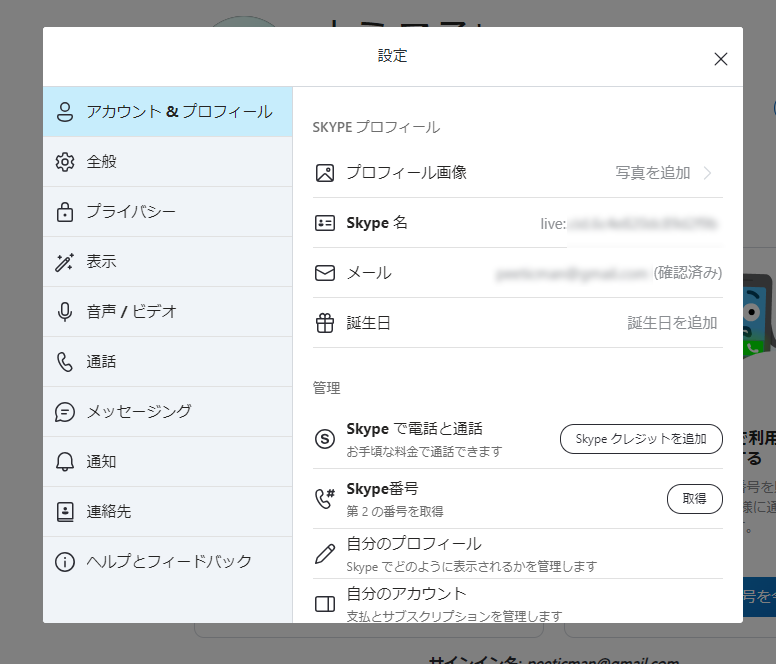Click the お手頃な料金で通話できます text

424,451
